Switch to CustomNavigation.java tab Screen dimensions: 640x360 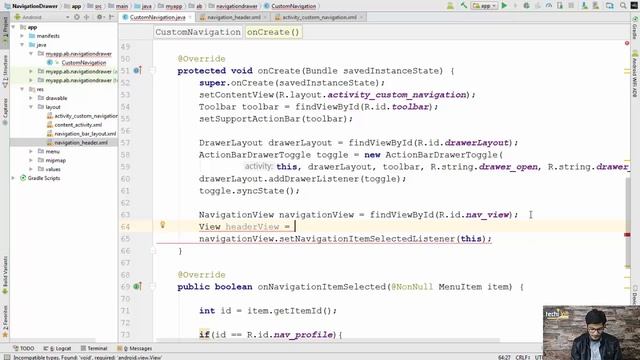[157, 17]
